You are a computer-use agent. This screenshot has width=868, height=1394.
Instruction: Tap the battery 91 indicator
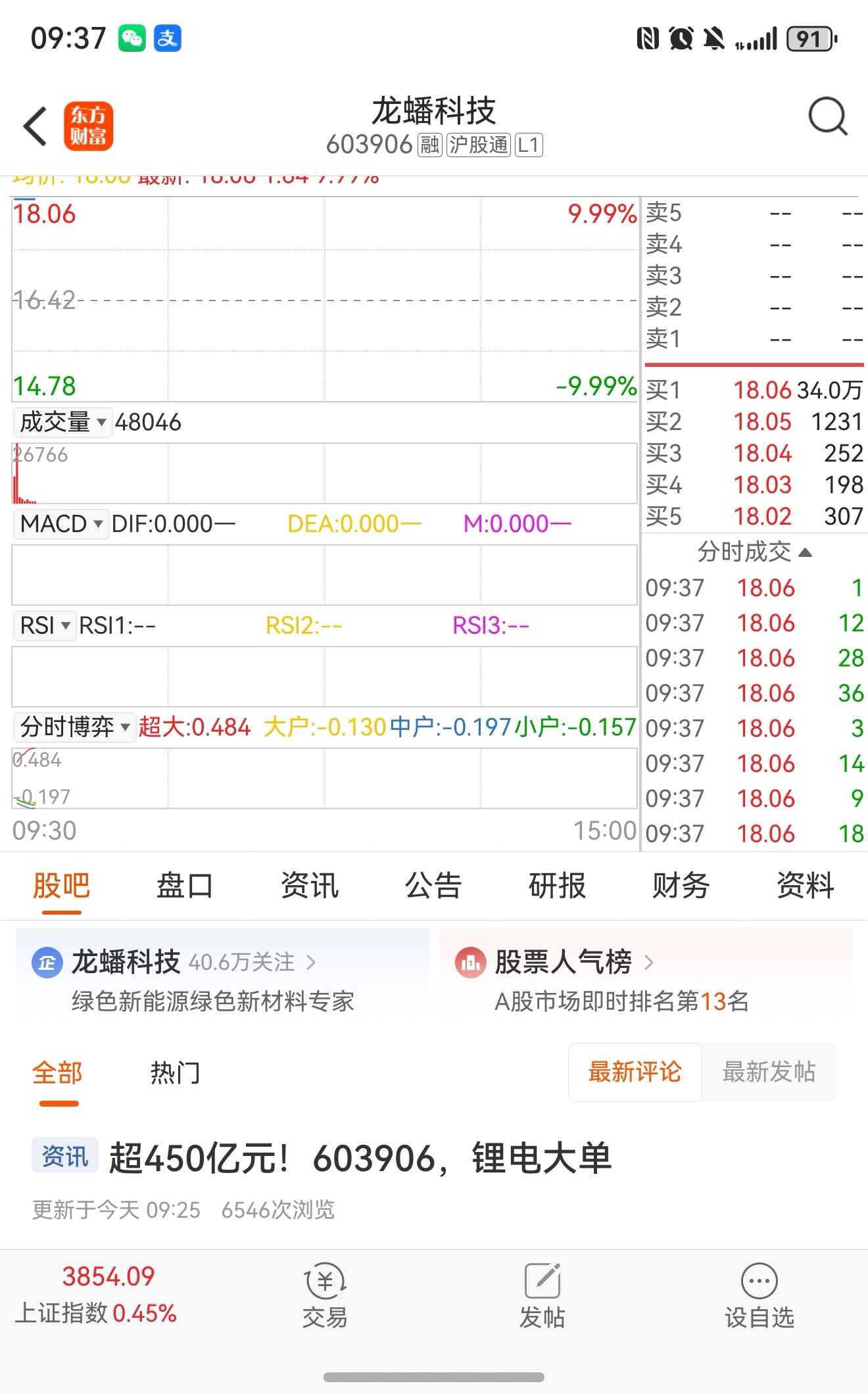click(x=811, y=39)
